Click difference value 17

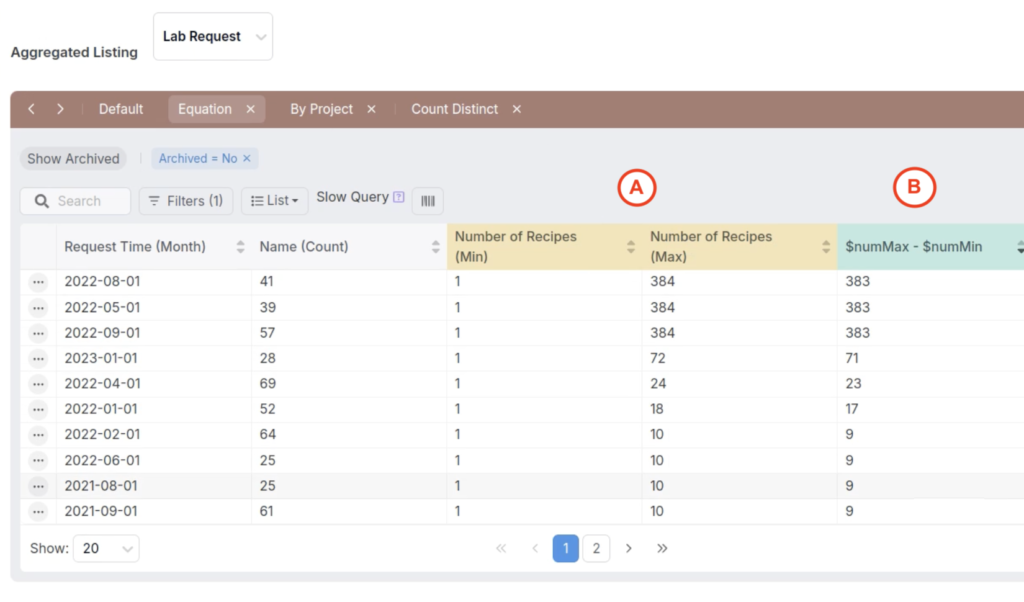point(852,409)
